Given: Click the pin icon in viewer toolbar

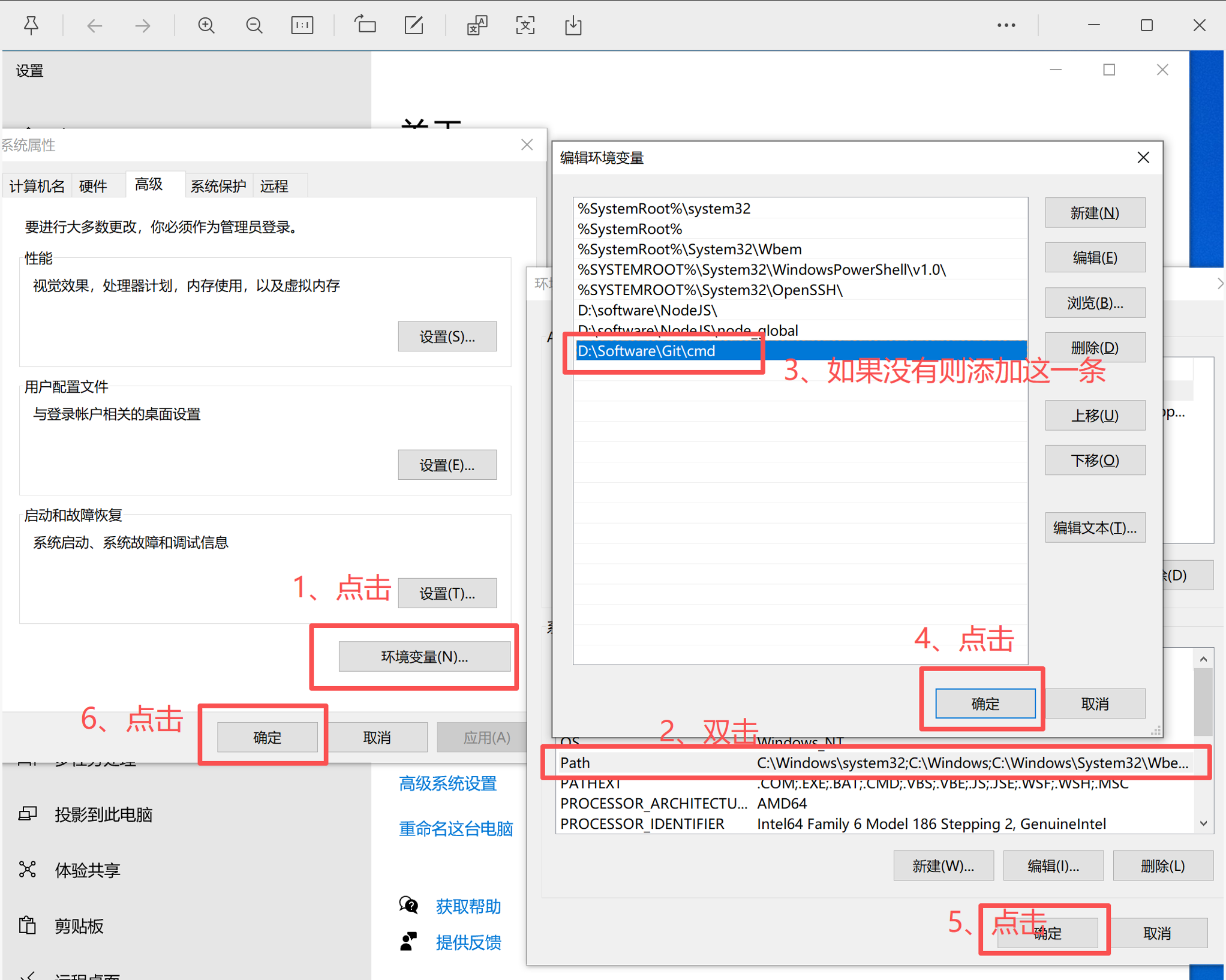Looking at the screenshot, I should (31, 25).
